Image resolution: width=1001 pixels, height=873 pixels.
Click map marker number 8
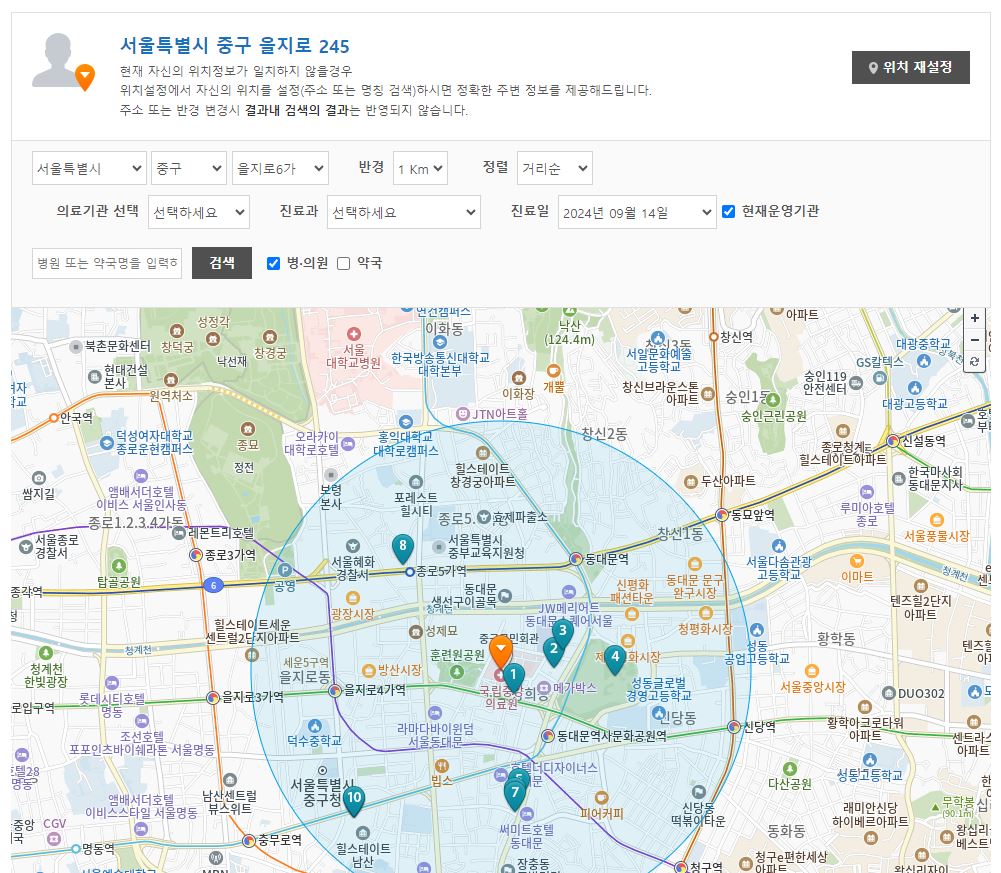pyautogui.click(x=402, y=548)
